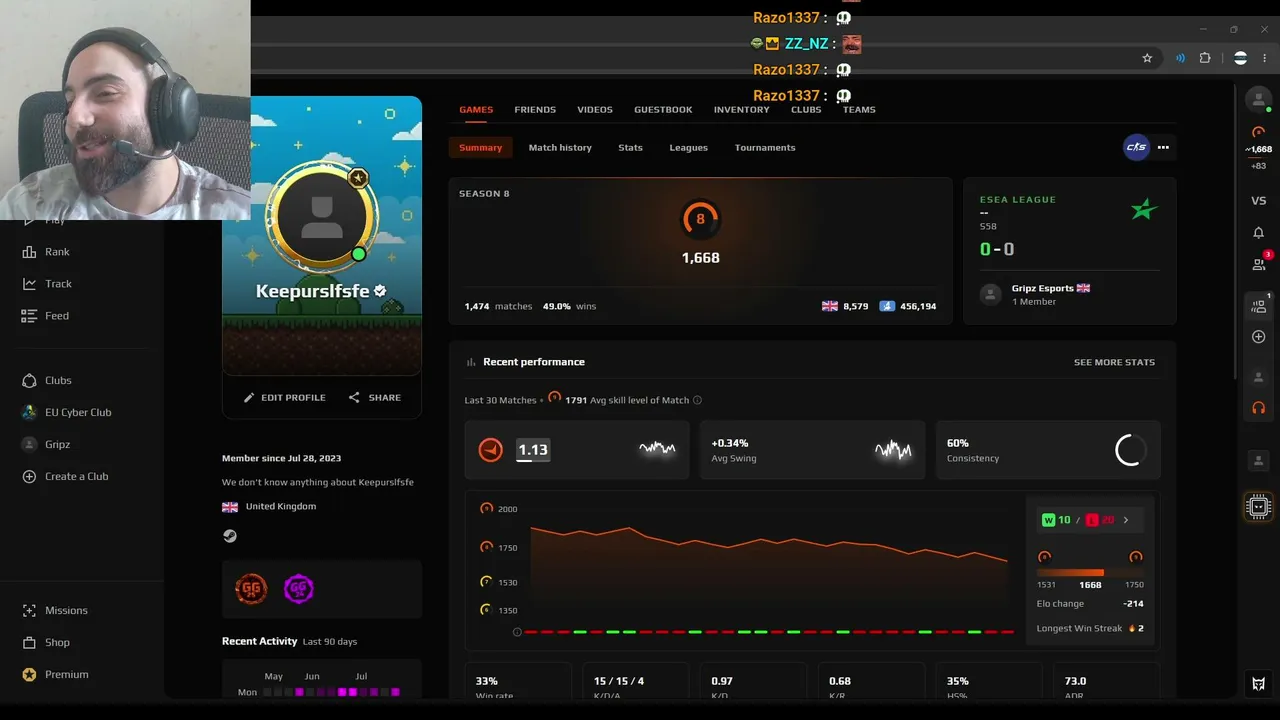The height and width of the screenshot is (720, 1280).
Task: Click the Edit Profile button
Action: 285,398
